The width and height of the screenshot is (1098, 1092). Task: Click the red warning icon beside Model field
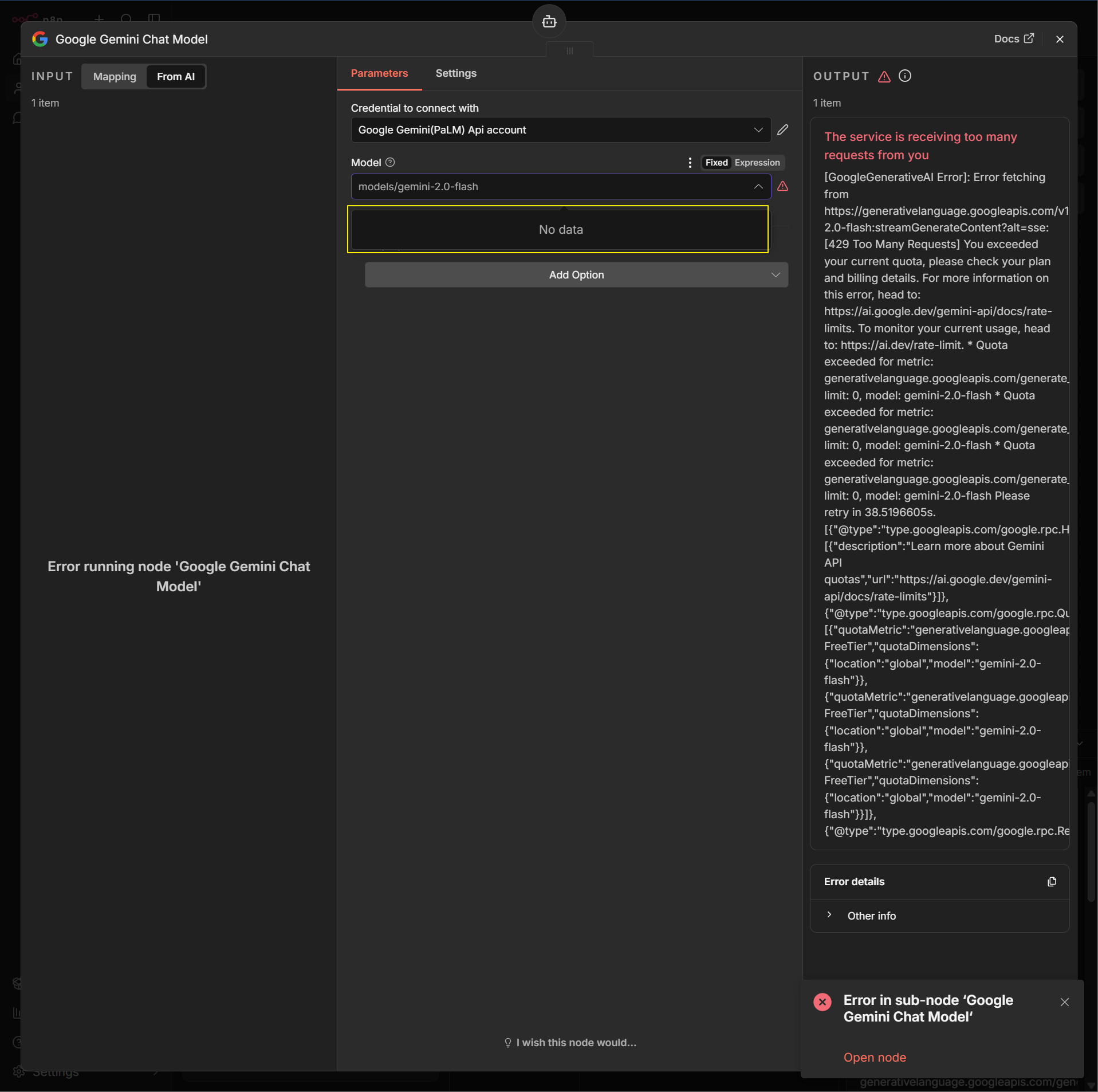782,186
